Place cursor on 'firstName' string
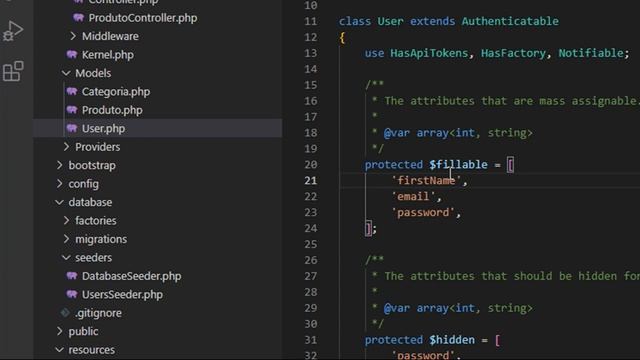The image size is (640, 360). (x=426, y=180)
